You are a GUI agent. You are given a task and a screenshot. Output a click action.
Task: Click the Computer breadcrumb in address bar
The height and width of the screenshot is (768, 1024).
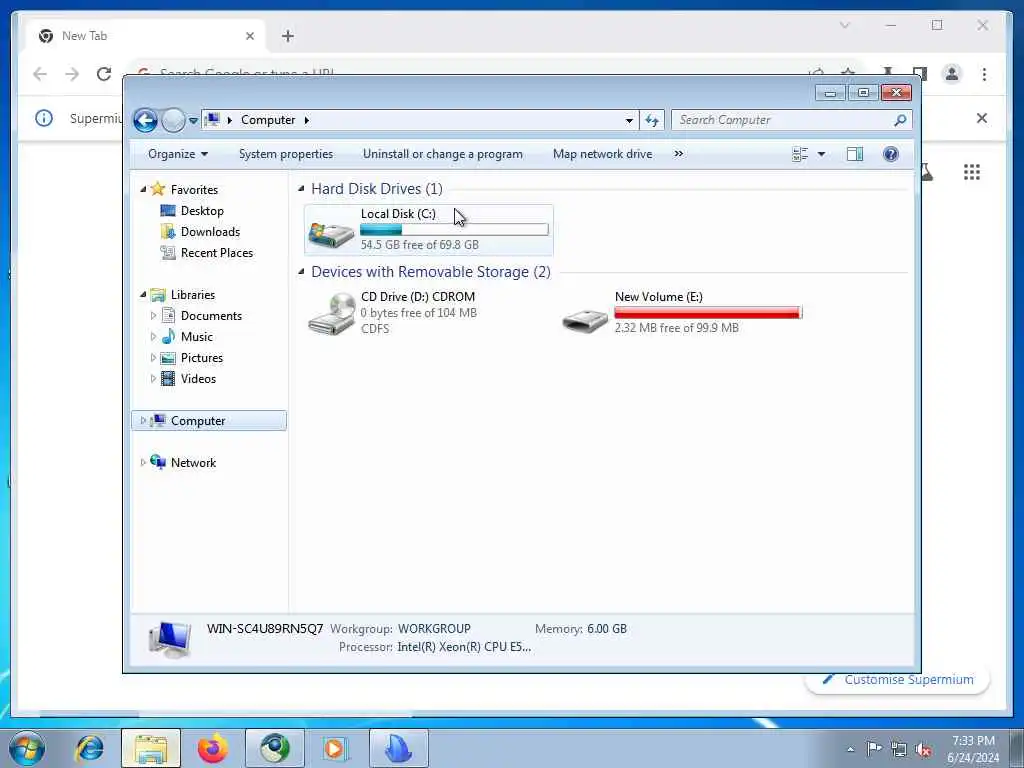(x=268, y=120)
